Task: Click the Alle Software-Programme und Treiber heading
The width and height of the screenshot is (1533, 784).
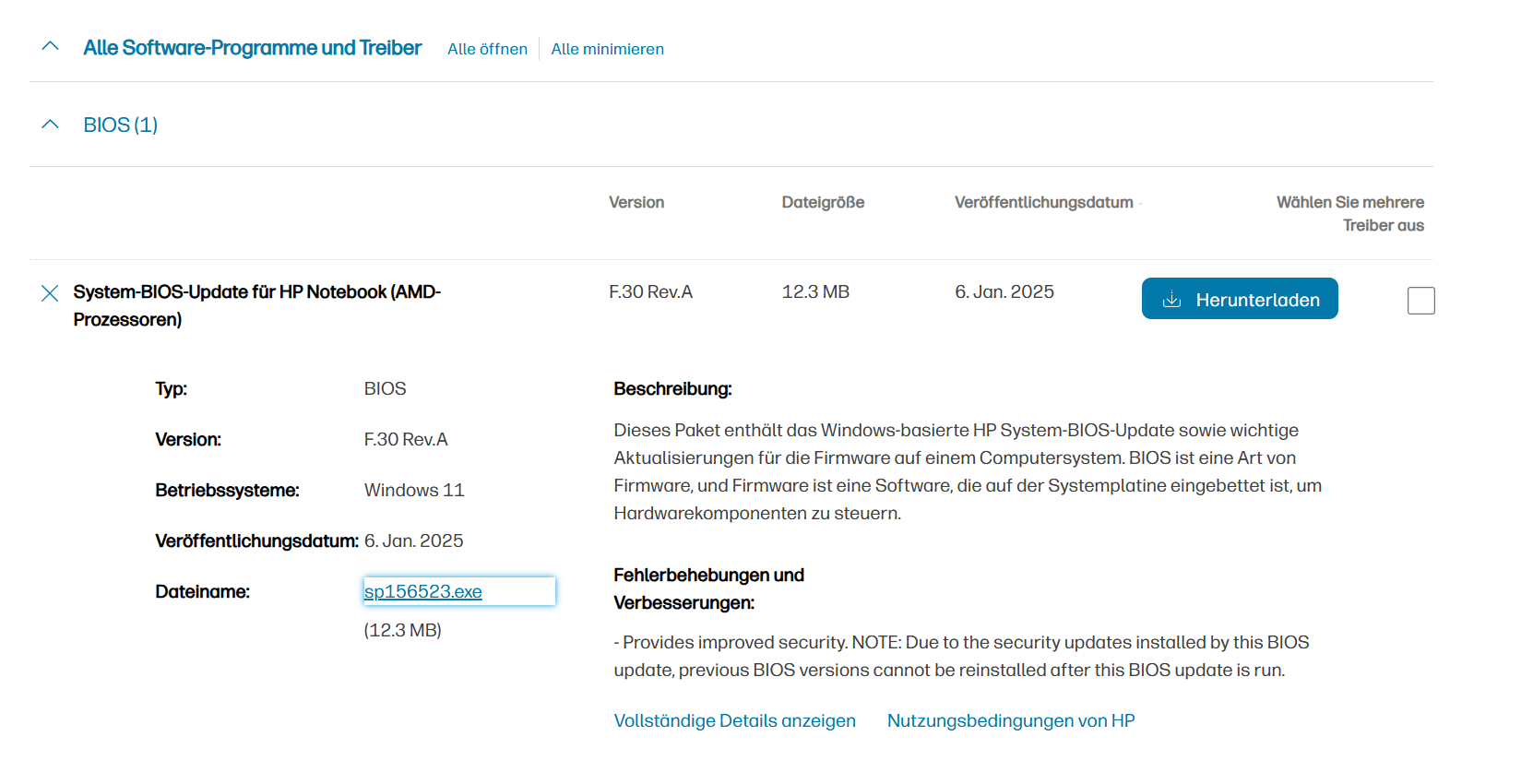Action: [x=252, y=48]
